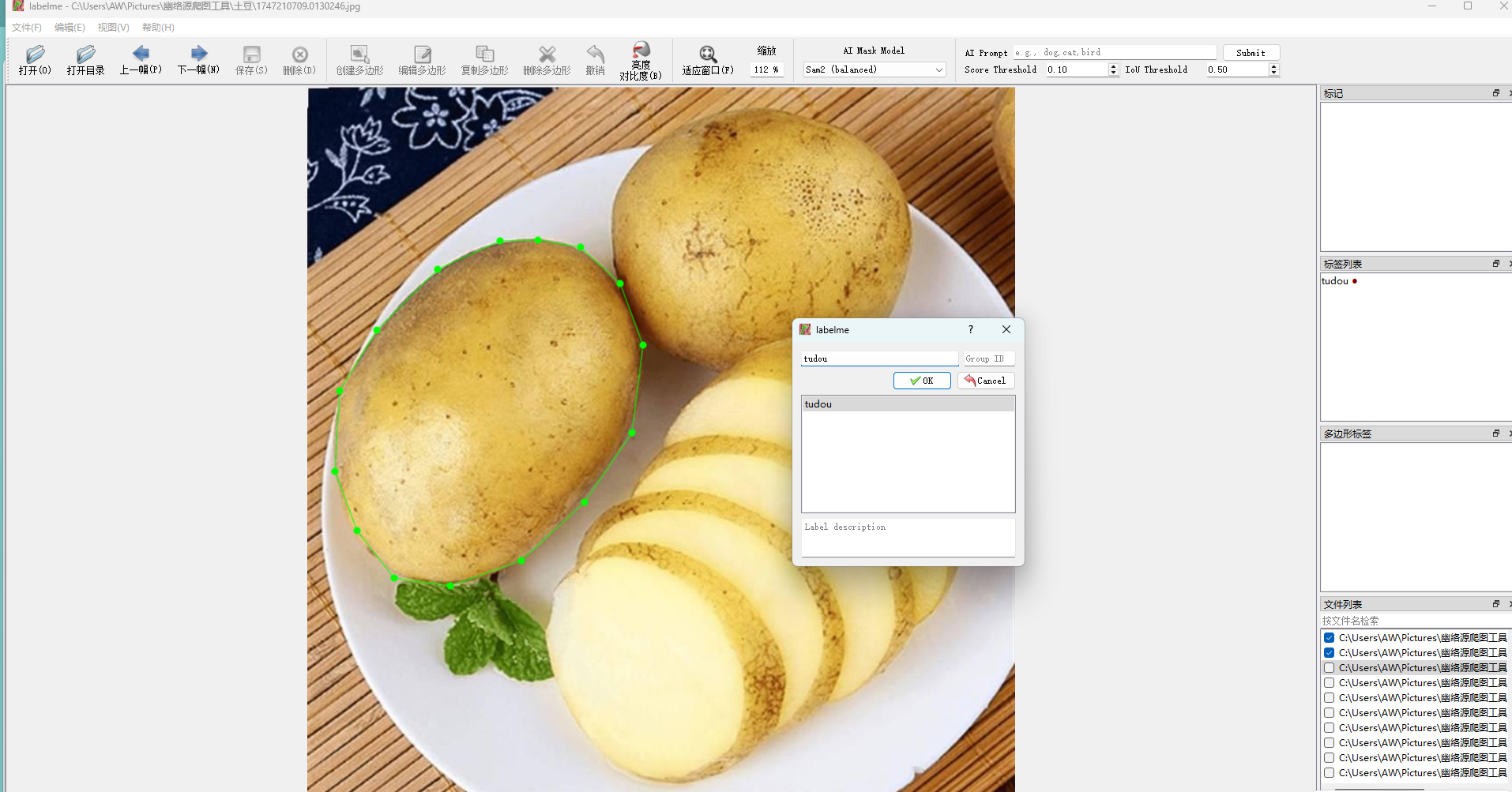
Task: Increase Score Threshold value
Action: (1113, 66)
